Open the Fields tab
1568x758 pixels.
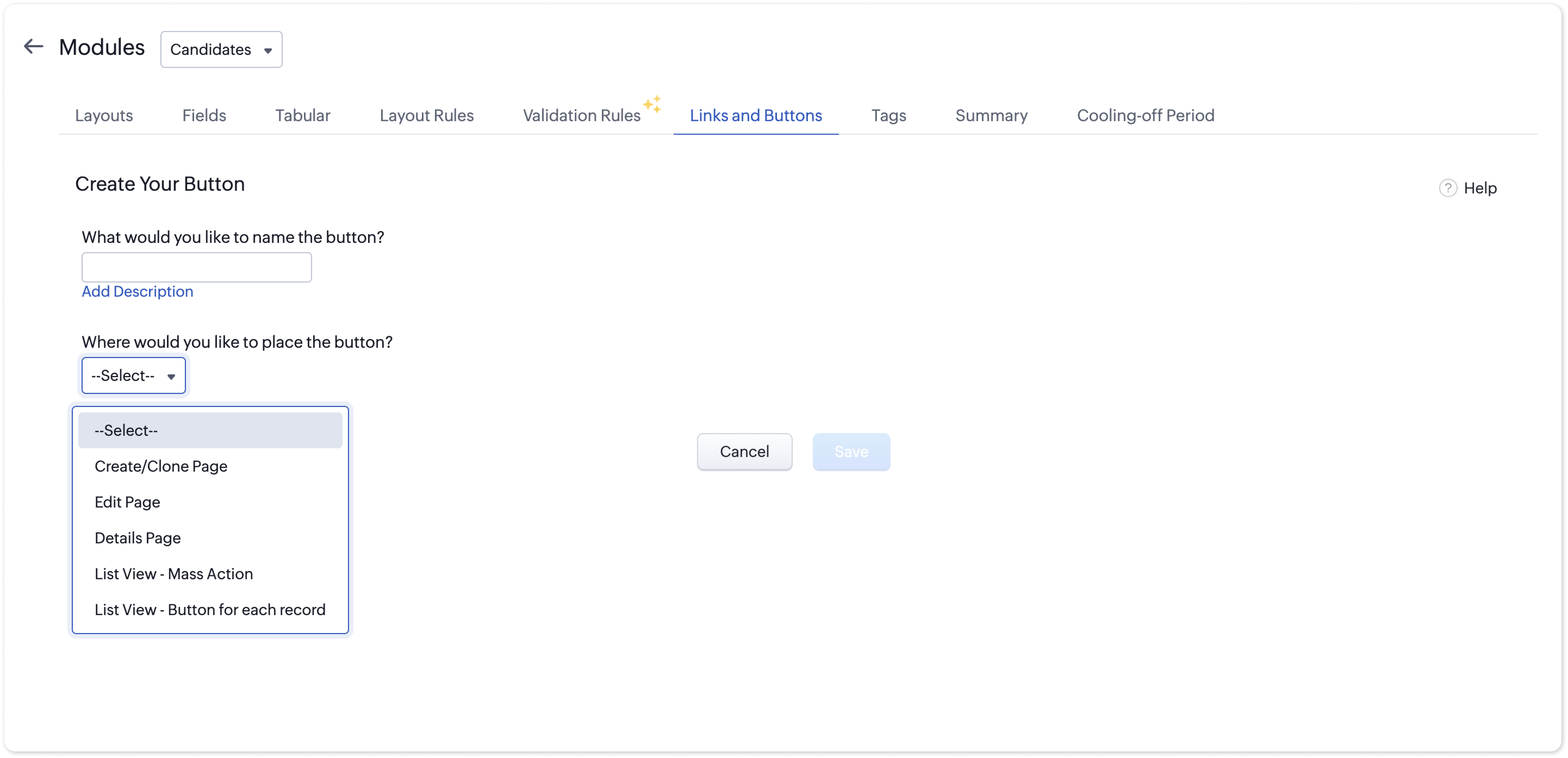[x=204, y=115]
